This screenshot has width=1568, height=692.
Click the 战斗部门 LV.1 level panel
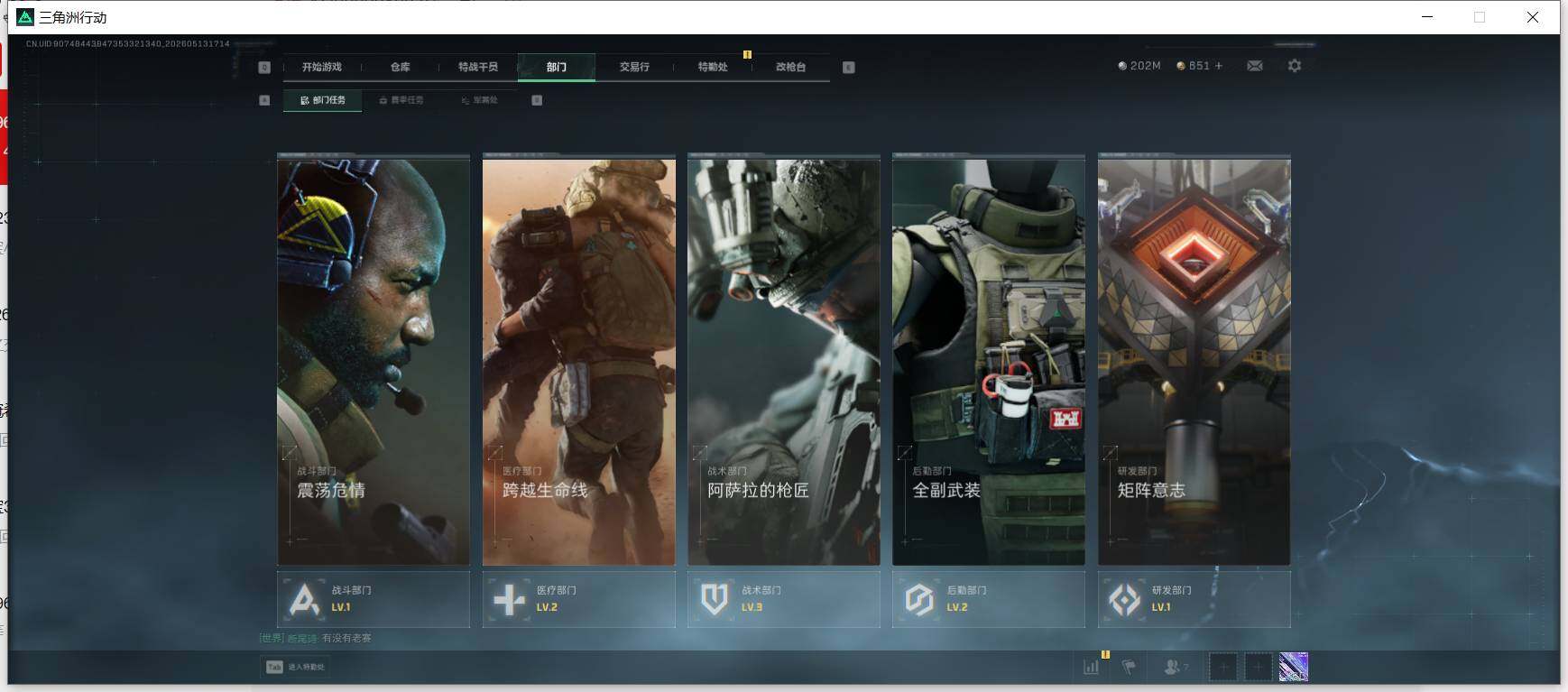[374, 599]
